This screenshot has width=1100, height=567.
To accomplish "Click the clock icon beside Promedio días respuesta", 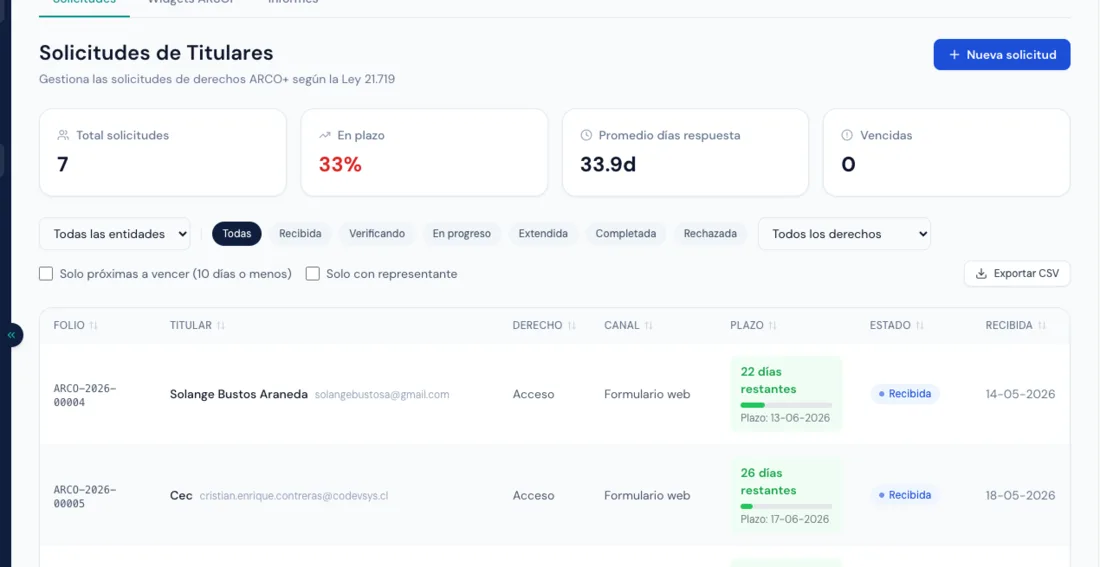I will 586,135.
